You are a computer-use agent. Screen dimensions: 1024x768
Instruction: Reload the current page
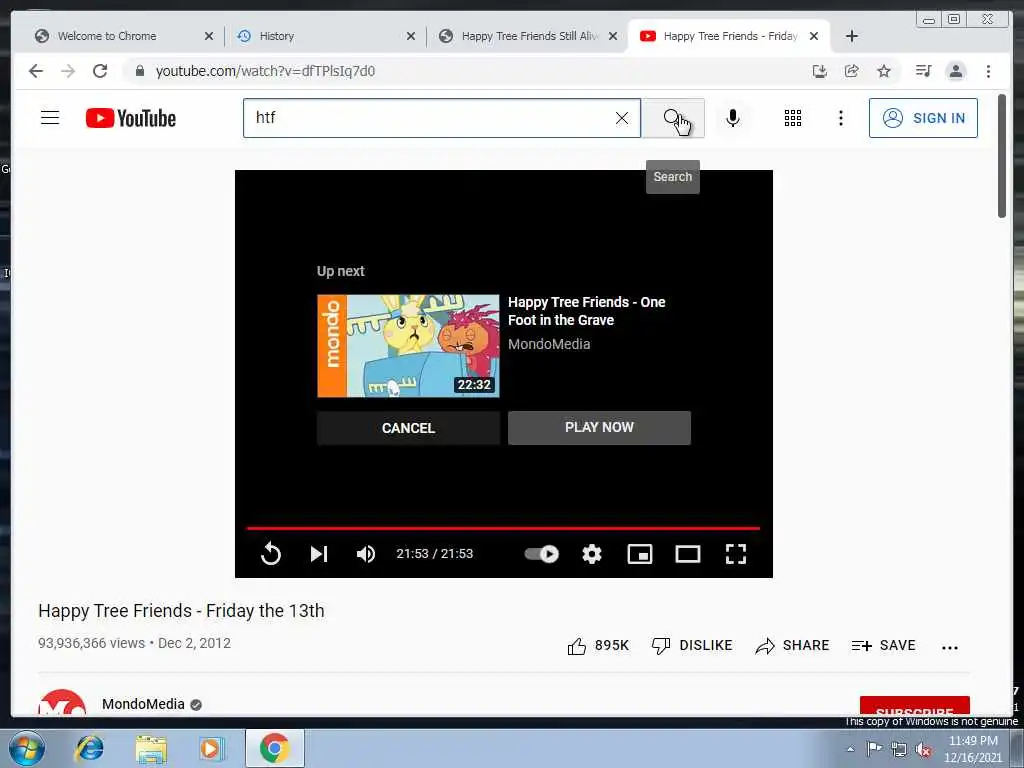[x=100, y=71]
